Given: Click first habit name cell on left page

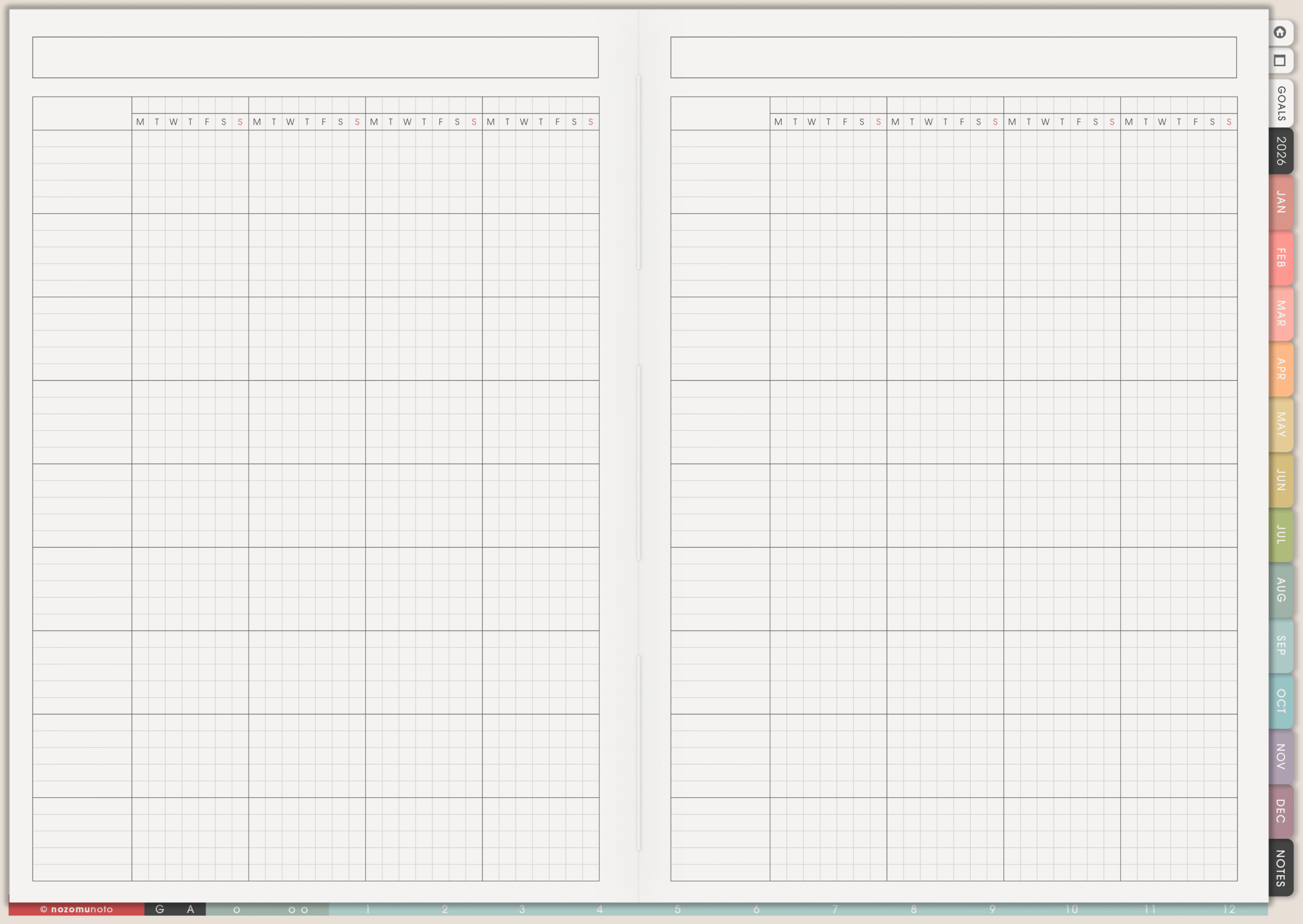Looking at the screenshot, I should 82,172.
